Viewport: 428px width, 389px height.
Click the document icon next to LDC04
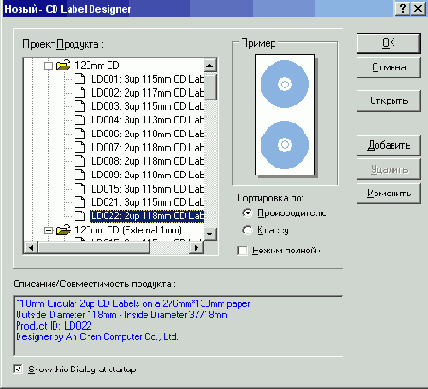tap(80, 120)
